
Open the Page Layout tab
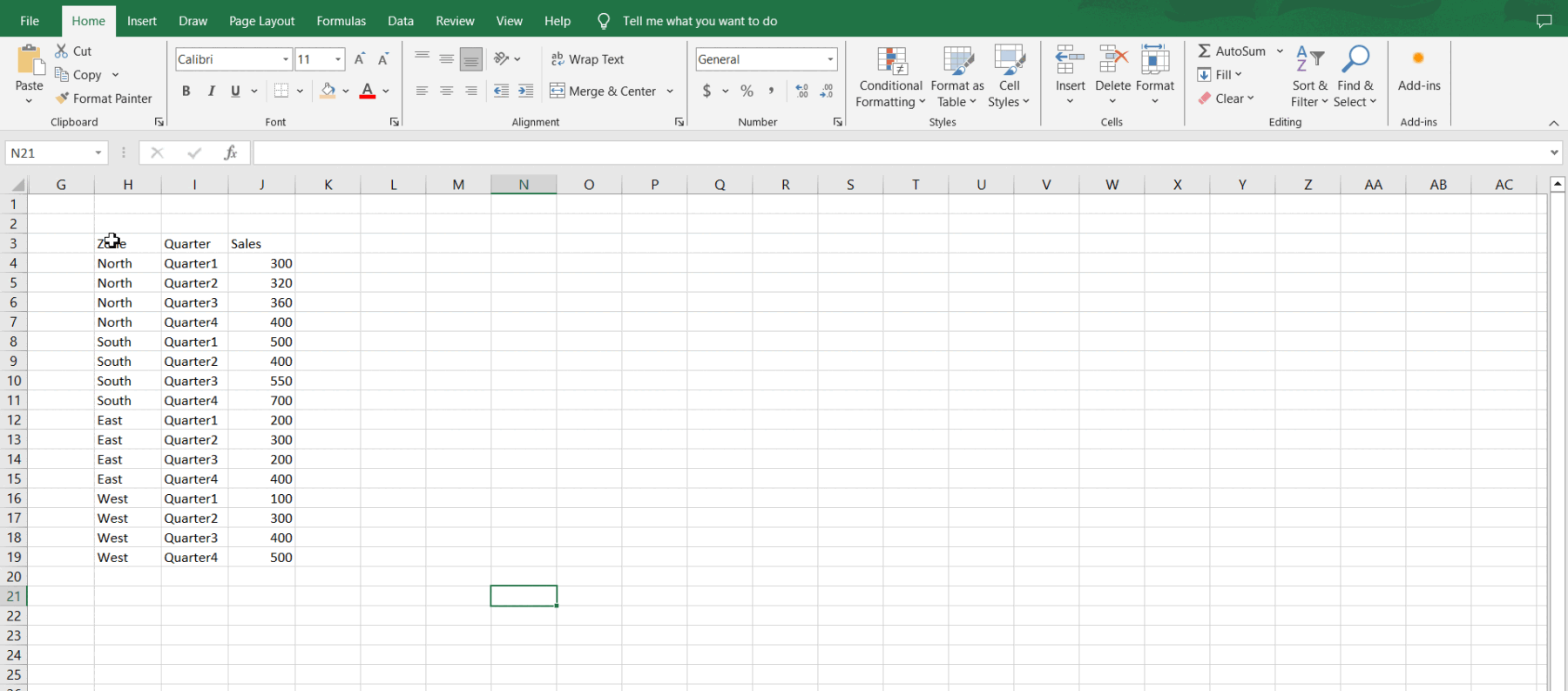tap(261, 21)
